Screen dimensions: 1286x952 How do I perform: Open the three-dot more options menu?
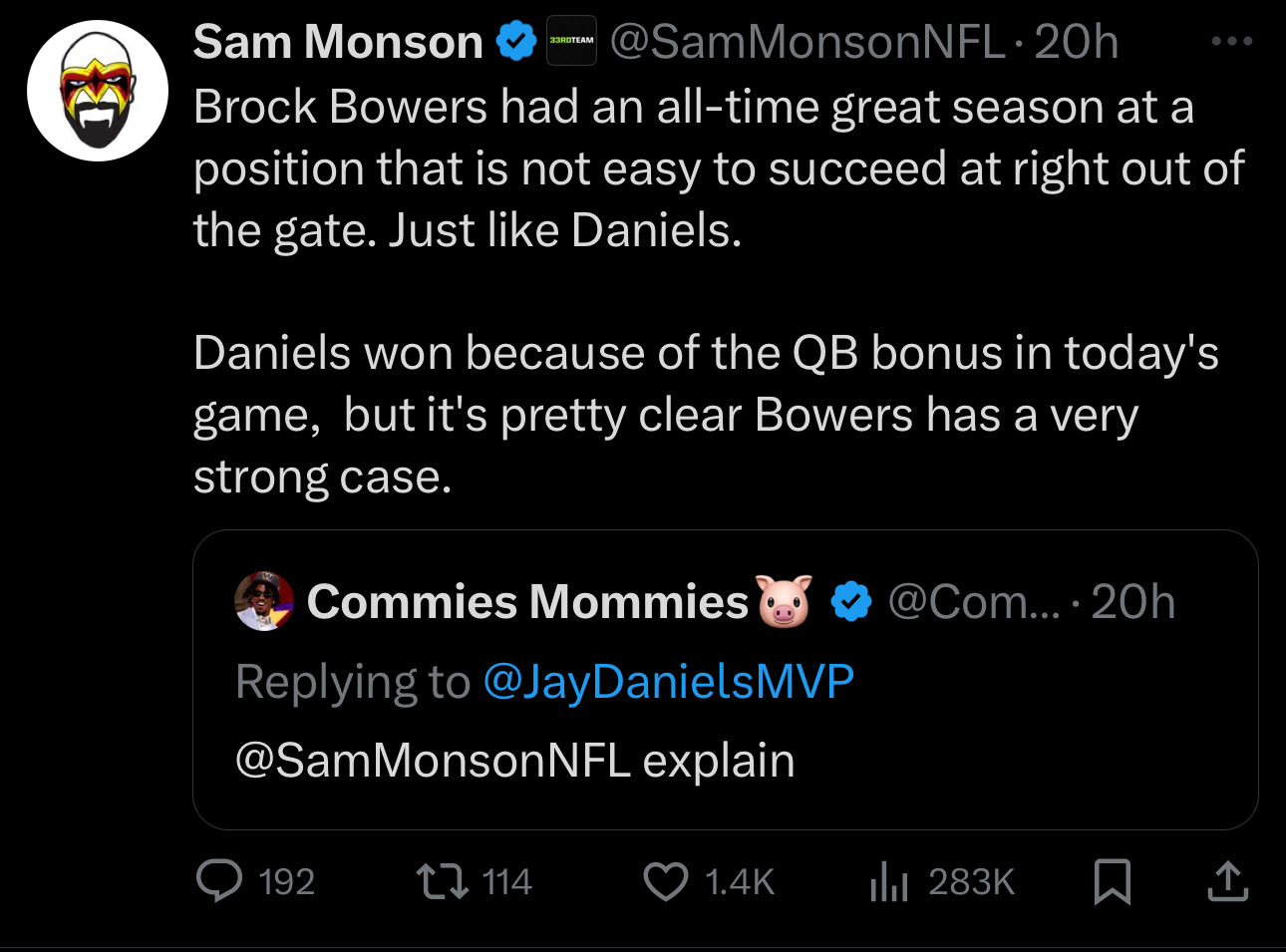coord(1231,42)
